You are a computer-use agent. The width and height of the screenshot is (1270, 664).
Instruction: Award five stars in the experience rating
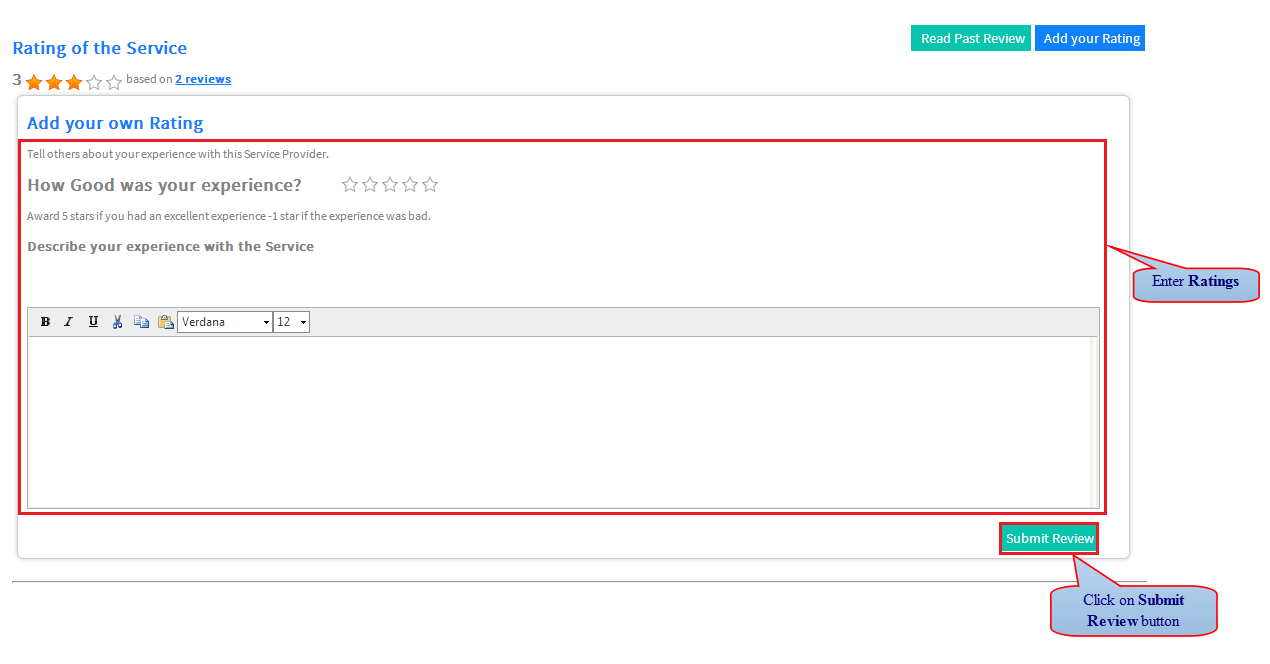430,184
